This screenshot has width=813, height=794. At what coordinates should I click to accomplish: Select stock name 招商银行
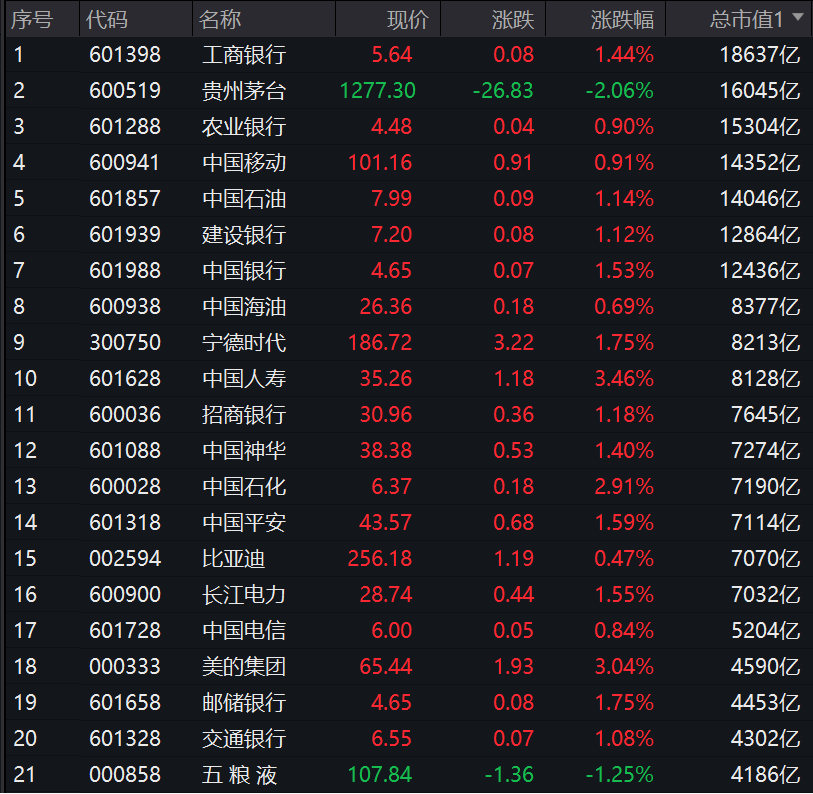coord(244,414)
